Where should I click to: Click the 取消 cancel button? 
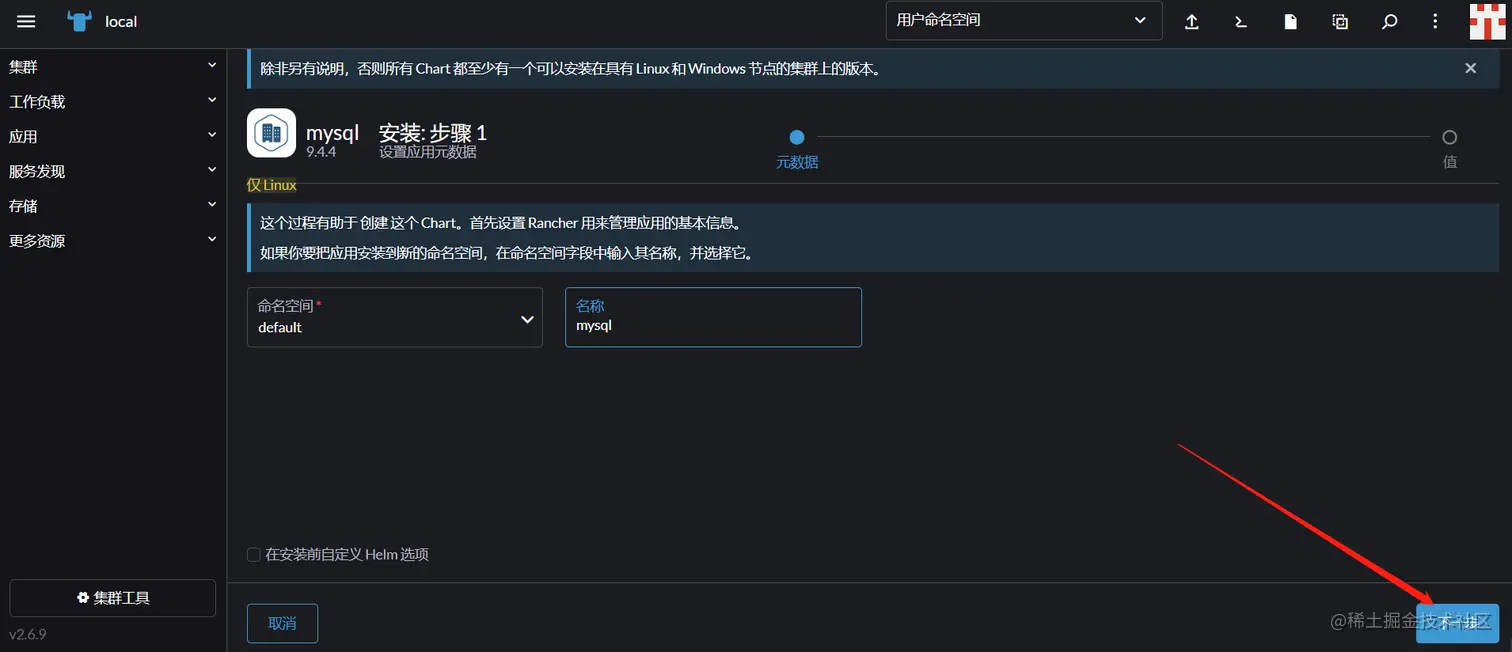click(x=282, y=623)
